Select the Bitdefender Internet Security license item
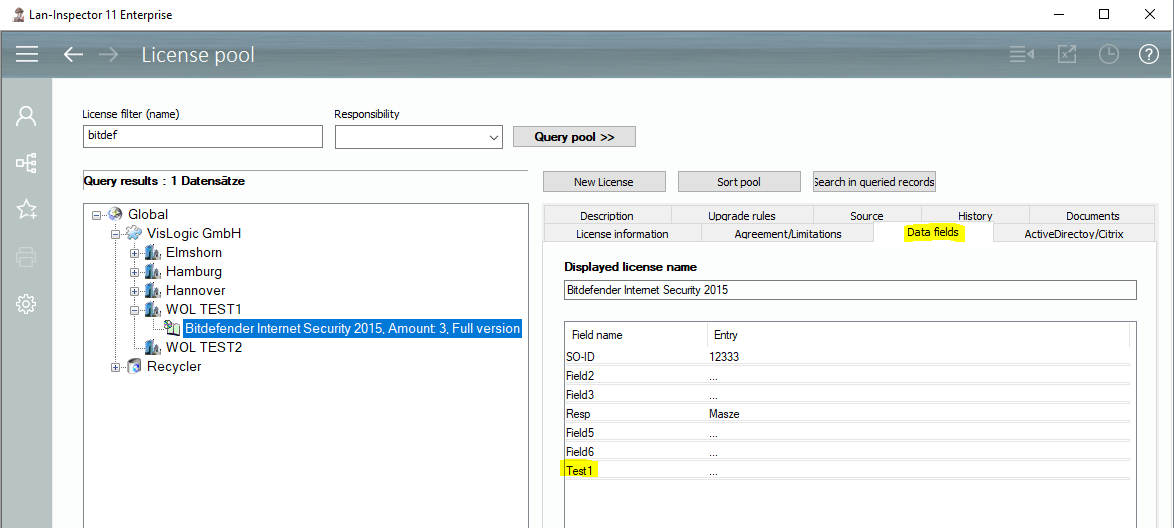This screenshot has height=528, width=1174. pos(351,329)
